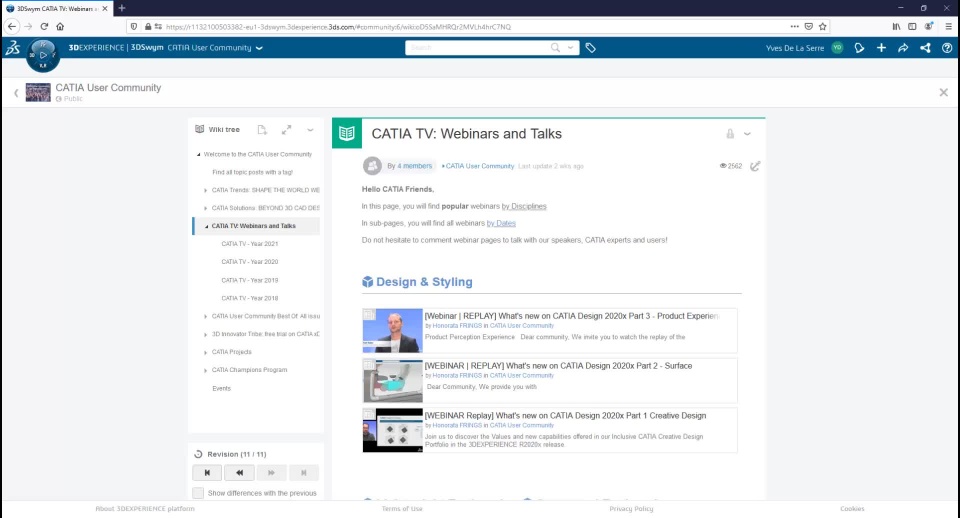
Task: Select CATIA TV - Year 2021 page
Action: click(x=250, y=244)
